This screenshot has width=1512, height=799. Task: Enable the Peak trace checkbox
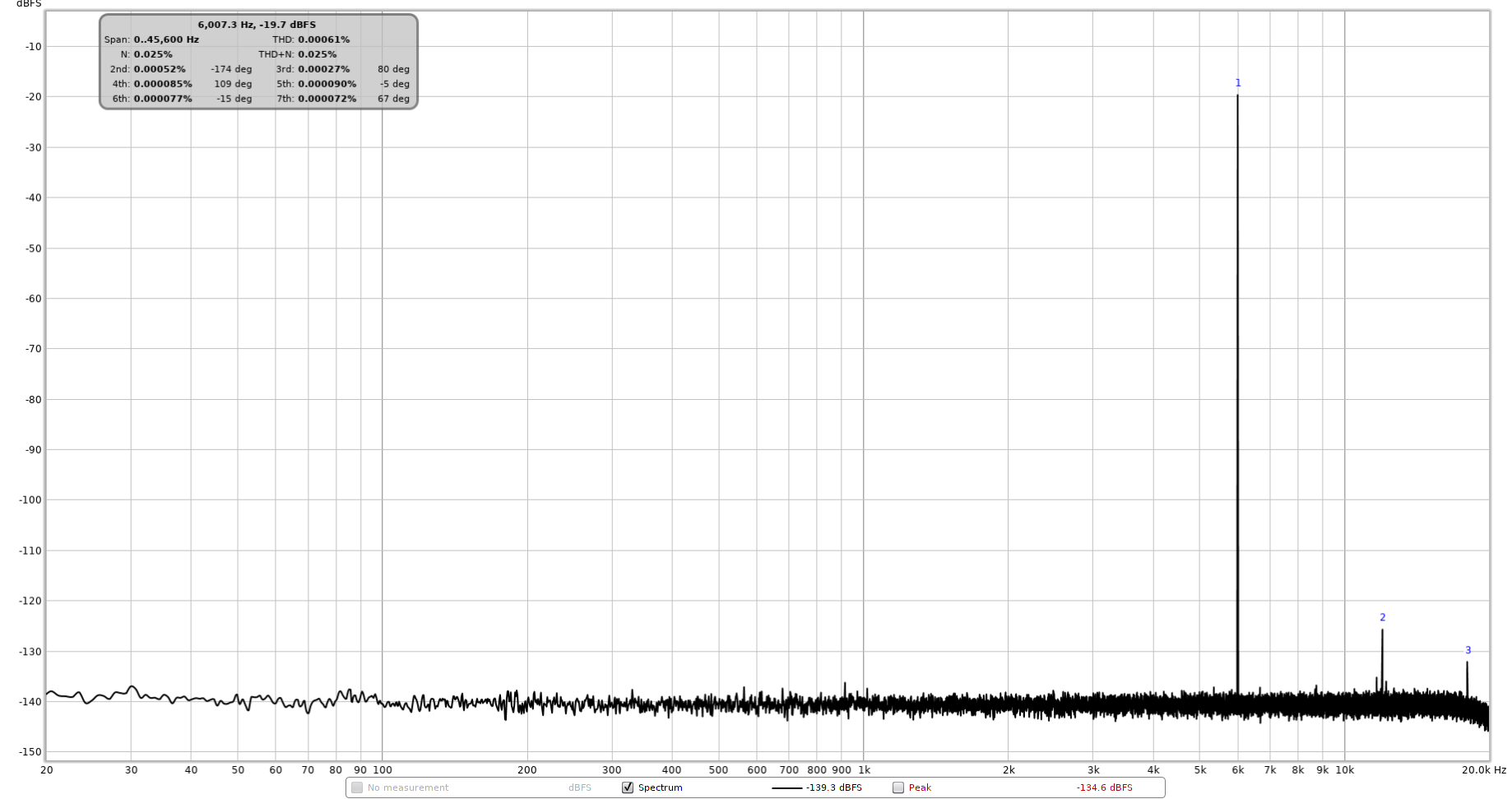click(x=898, y=787)
